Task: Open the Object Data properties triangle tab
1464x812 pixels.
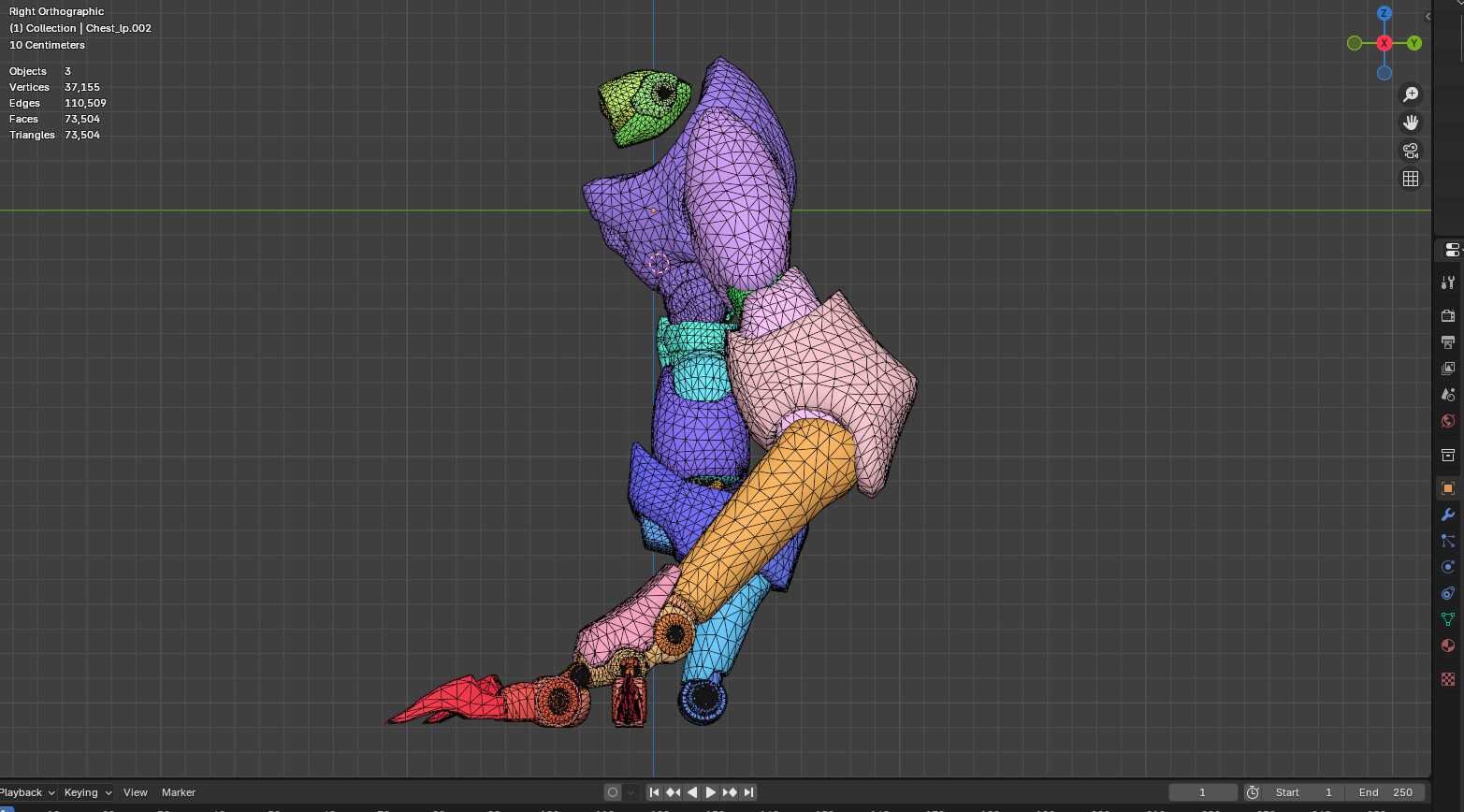Action: [1448, 619]
